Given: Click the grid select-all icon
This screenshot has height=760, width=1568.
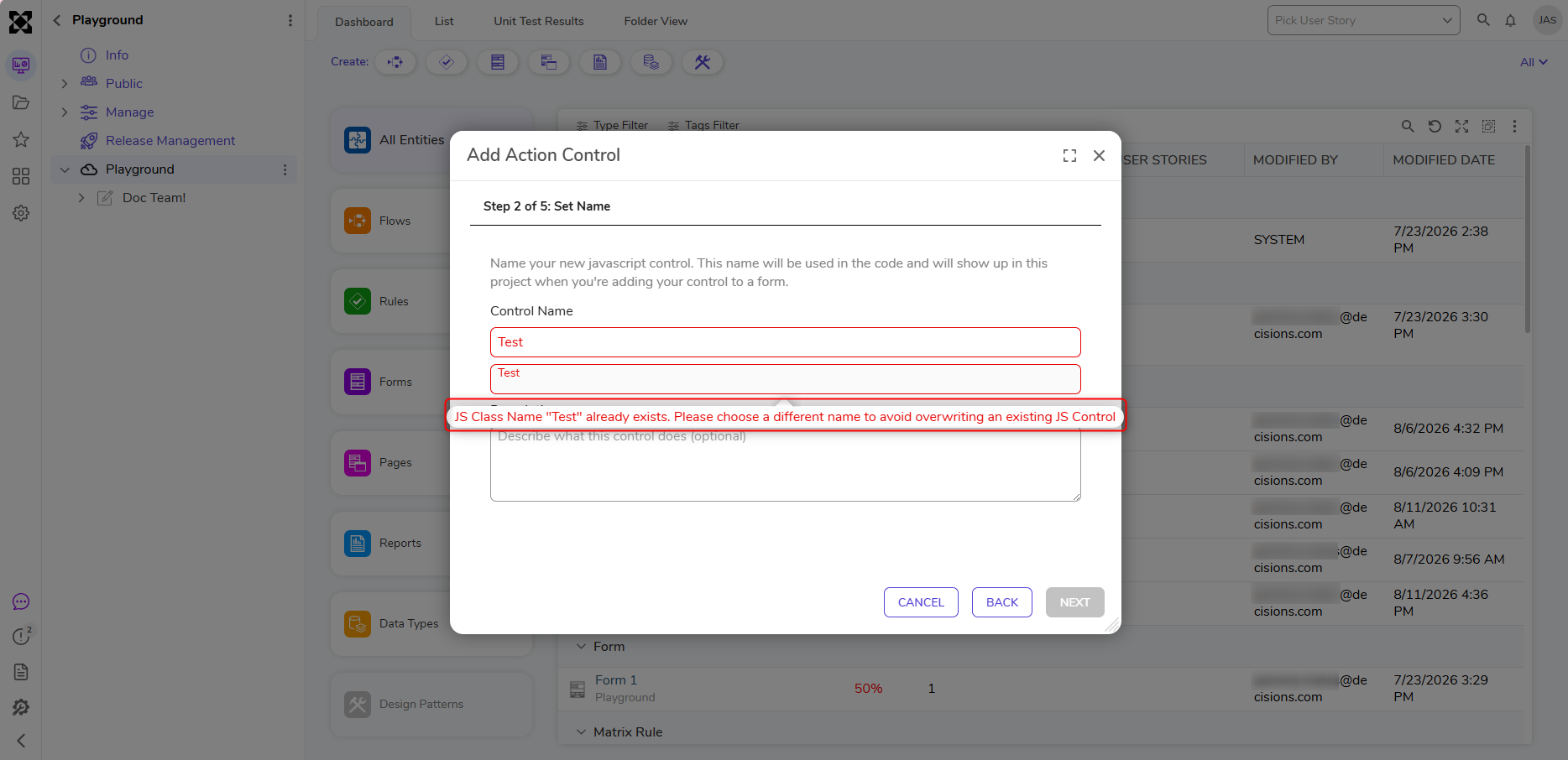Looking at the screenshot, I should (x=1488, y=126).
